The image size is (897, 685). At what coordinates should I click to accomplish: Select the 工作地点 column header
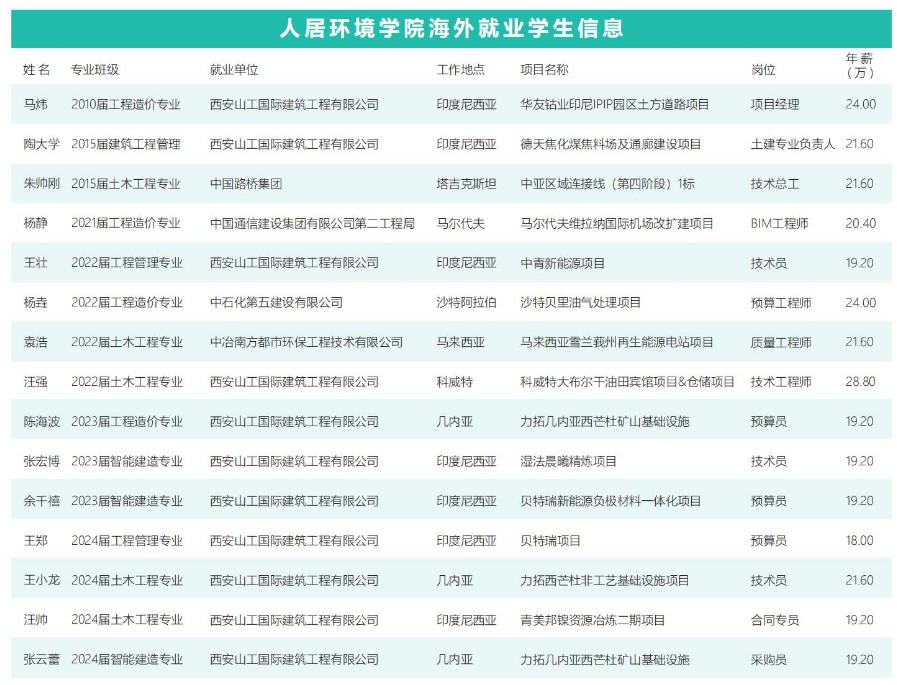pos(460,70)
